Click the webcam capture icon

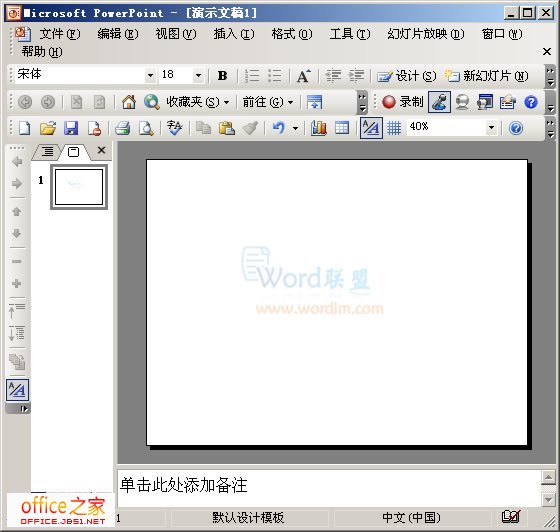point(462,102)
